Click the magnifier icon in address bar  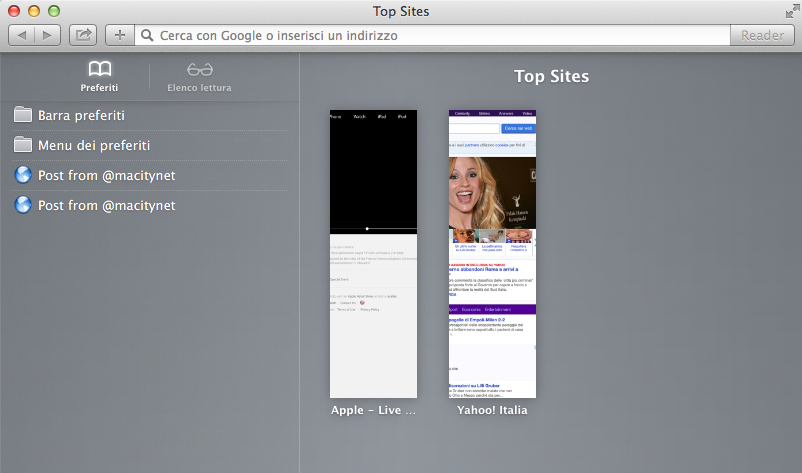(x=147, y=35)
